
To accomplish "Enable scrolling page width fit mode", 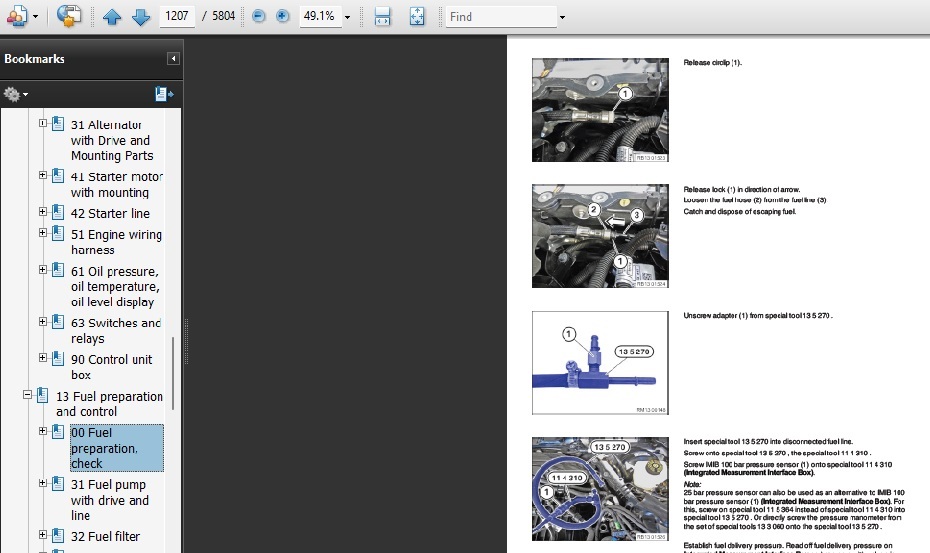I will point(383,17).
